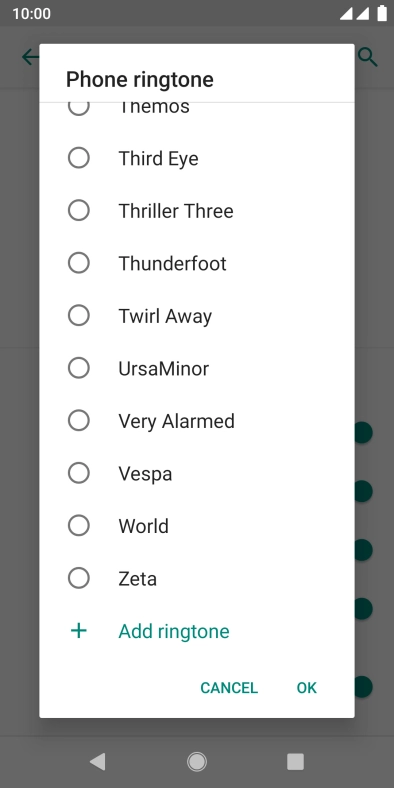Confirm with the OK button
Image resolution: width=394 pixels, height=788 pixels.
[x=307, y=687]
